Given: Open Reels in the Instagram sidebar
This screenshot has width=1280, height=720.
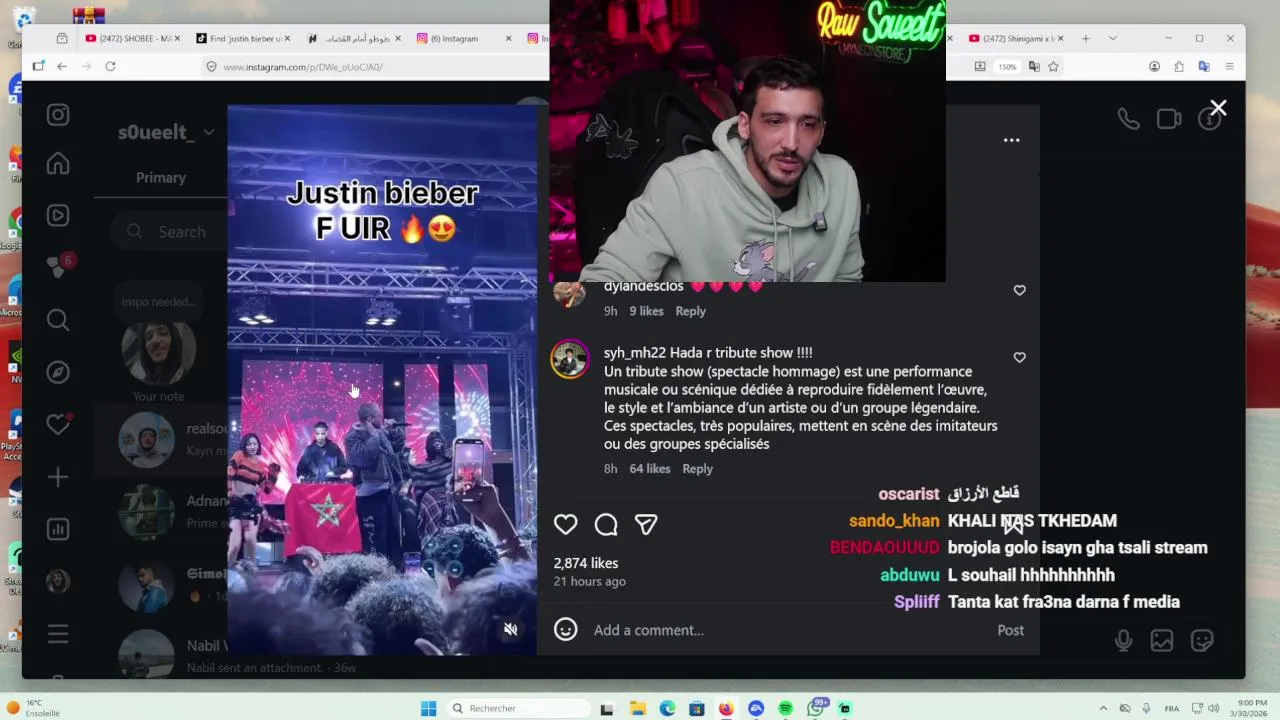Looking at the screenshot, I should (x=58, y=215).
